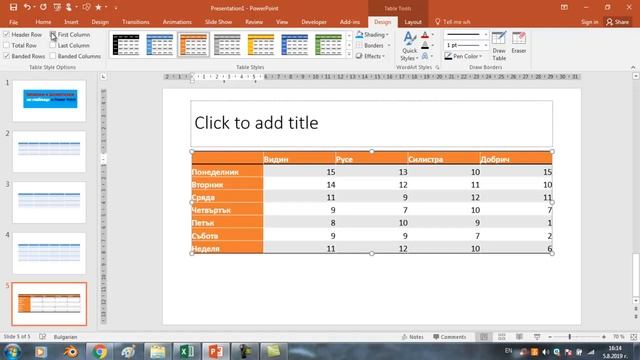Click the spell check status icon
The height and width of the screenshot is (360, 640).
pos(42,337)
